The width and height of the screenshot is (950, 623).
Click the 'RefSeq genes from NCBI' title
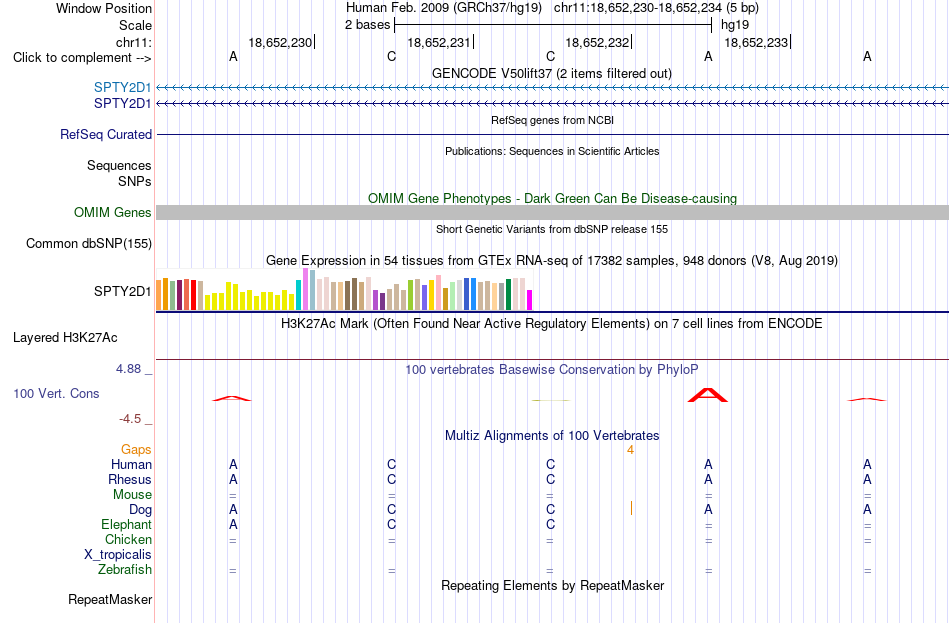[x=553, y=120]
